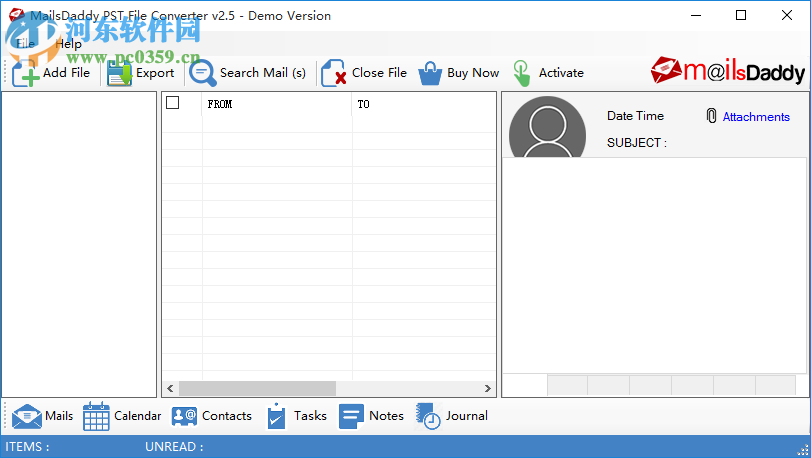
Task: Toggle the select-all checkbox in mail list header
Action: [x=173, y=103]
